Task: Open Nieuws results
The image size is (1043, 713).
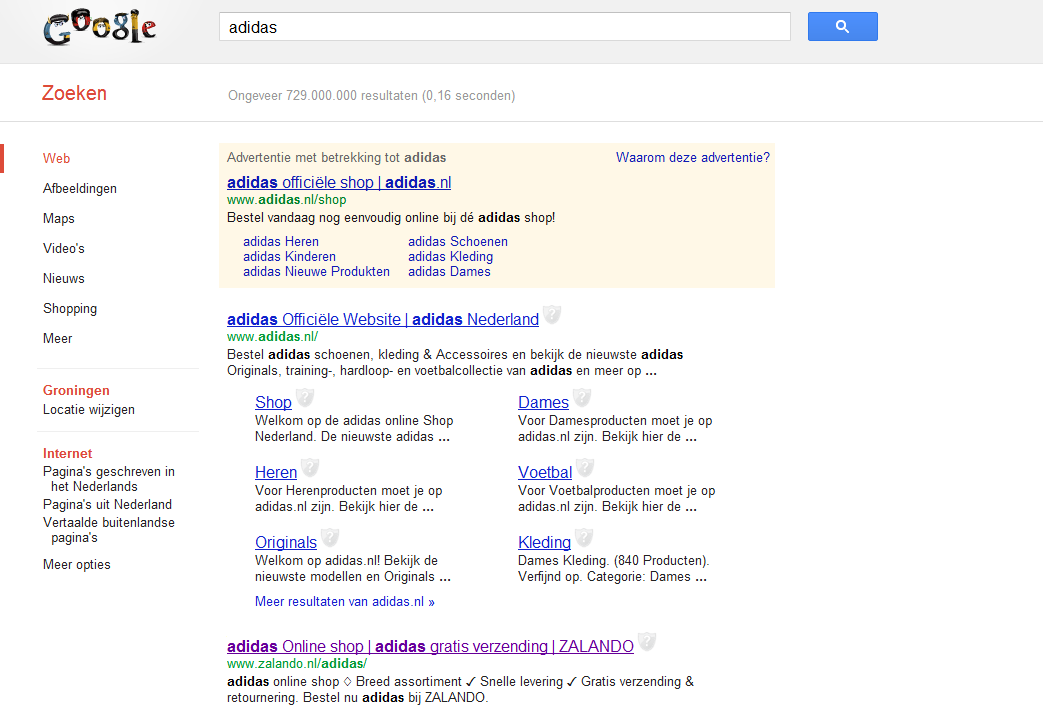Action: pyautogui.click(x=64, y=278)
